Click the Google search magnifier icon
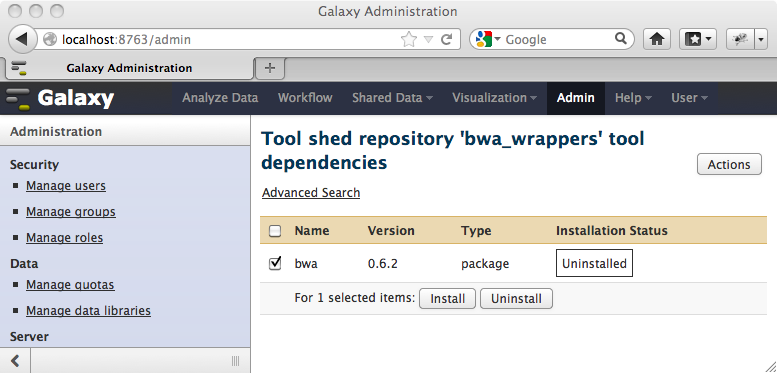This screenshot has width=777, height=373. 620,39
